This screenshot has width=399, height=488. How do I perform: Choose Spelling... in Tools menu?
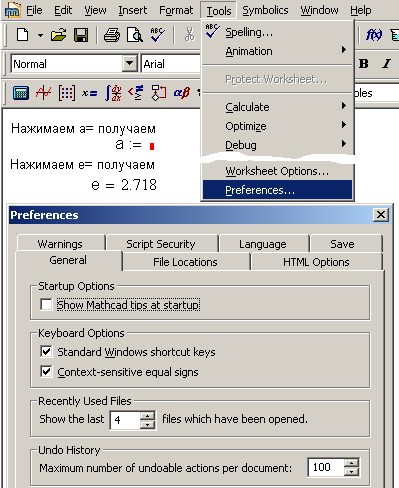[x=278, y=32]
